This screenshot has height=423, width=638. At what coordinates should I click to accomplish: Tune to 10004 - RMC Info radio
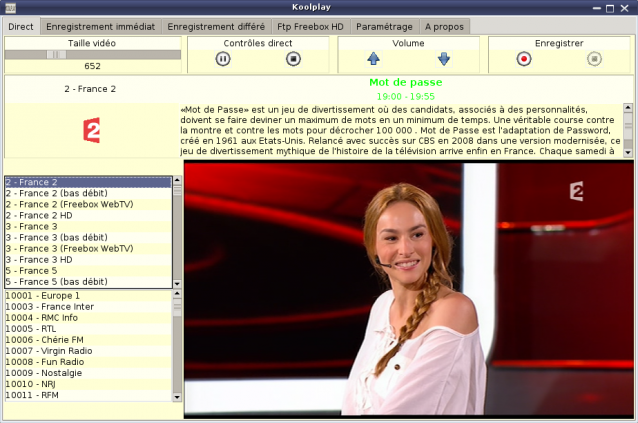(88, 318)
